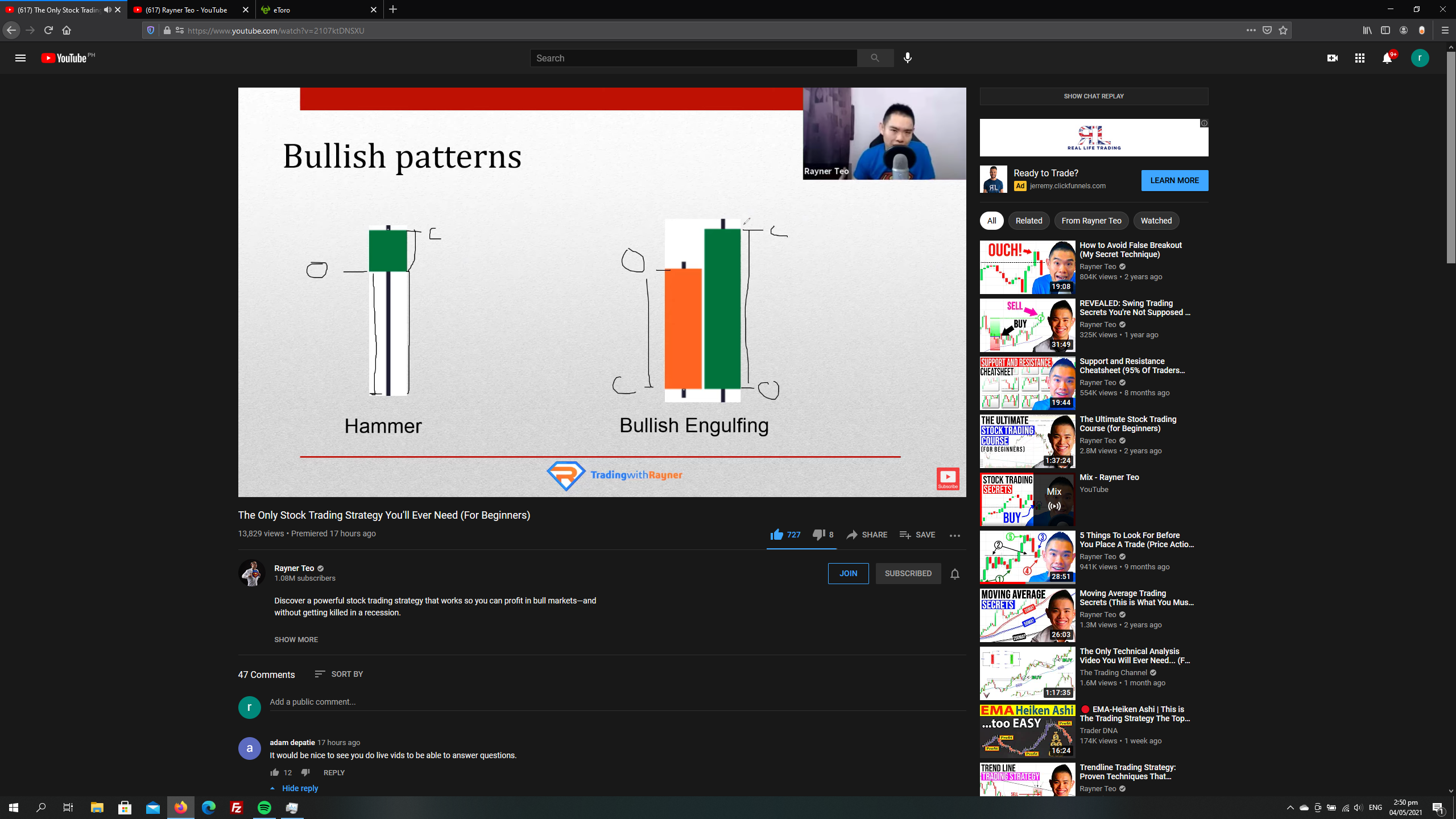This screenshot has width=1456, height=819.
Task: Open Spotify from the taskbar
Action: (264, 808)
